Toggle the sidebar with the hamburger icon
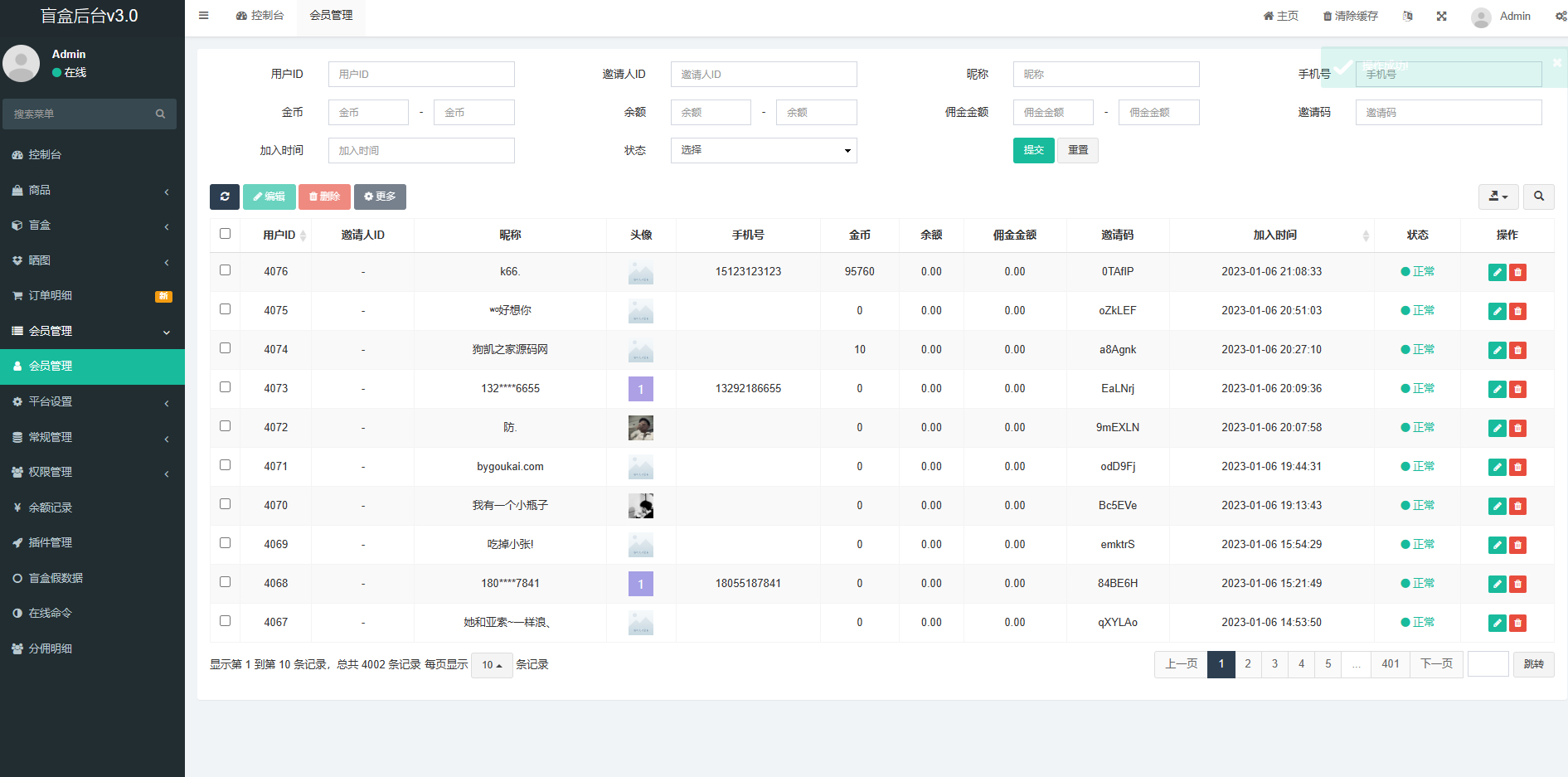The width and height of the screenshot is (1568, 777). [x=204, y=16]
